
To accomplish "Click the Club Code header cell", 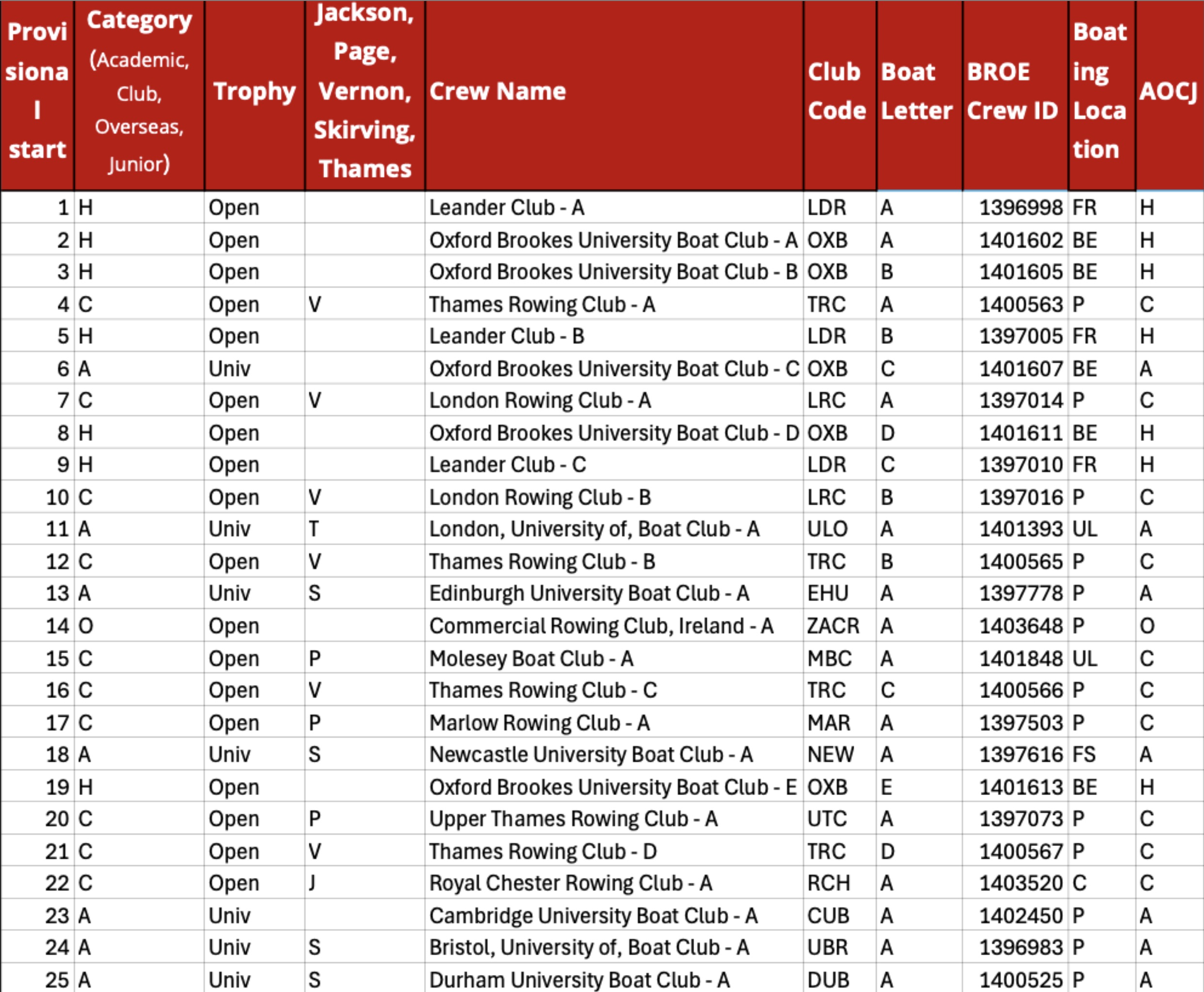I will [x=837, y=91].
